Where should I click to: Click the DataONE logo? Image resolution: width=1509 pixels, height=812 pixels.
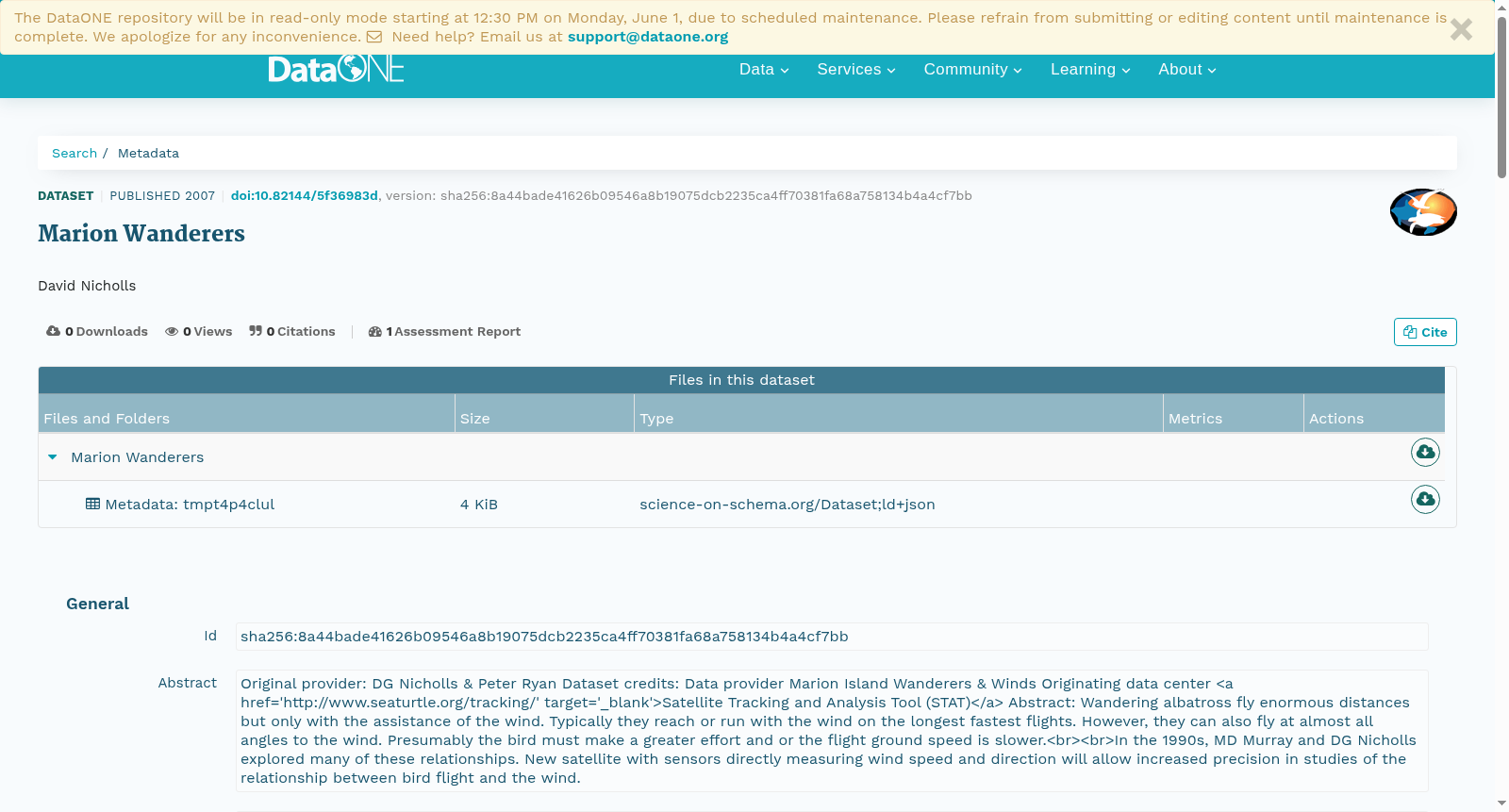click(x=336, y=69)
